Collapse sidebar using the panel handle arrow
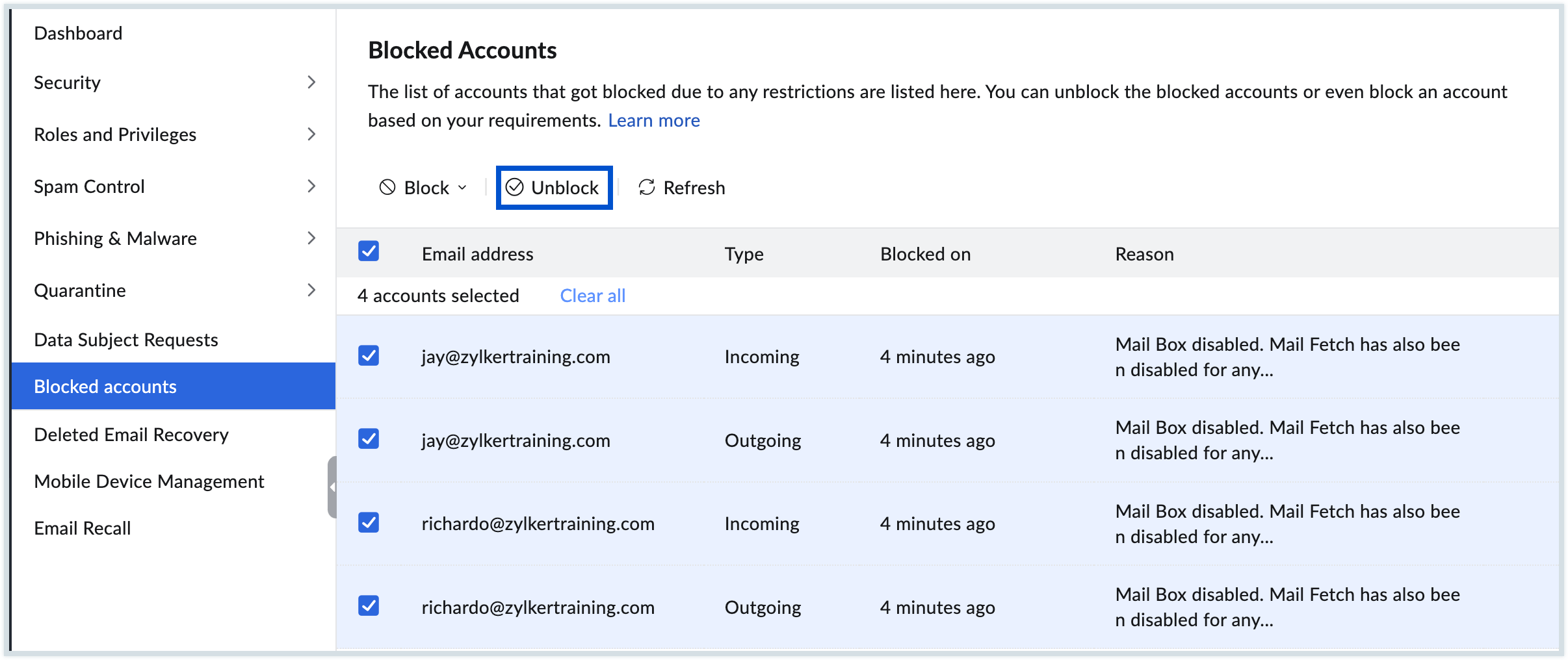The width and height of the screenshot is (1568, 660). click(332, 487)
